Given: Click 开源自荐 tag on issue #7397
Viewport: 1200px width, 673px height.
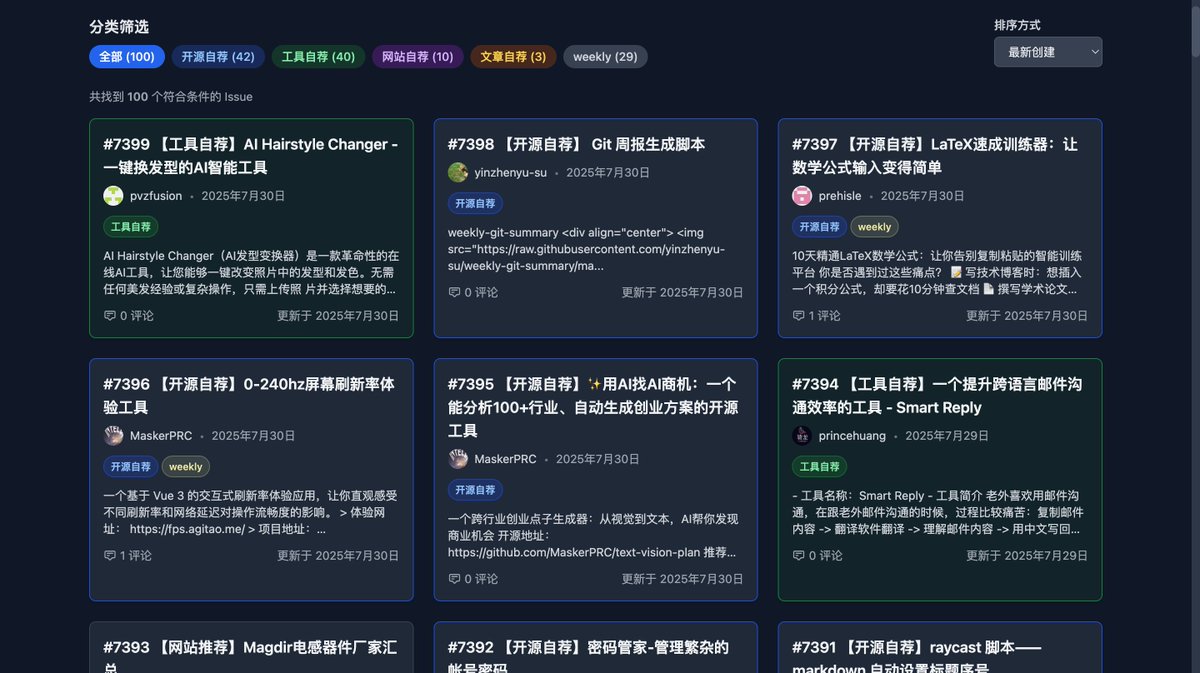Looking at the screenshot, I should click(819, 227).
